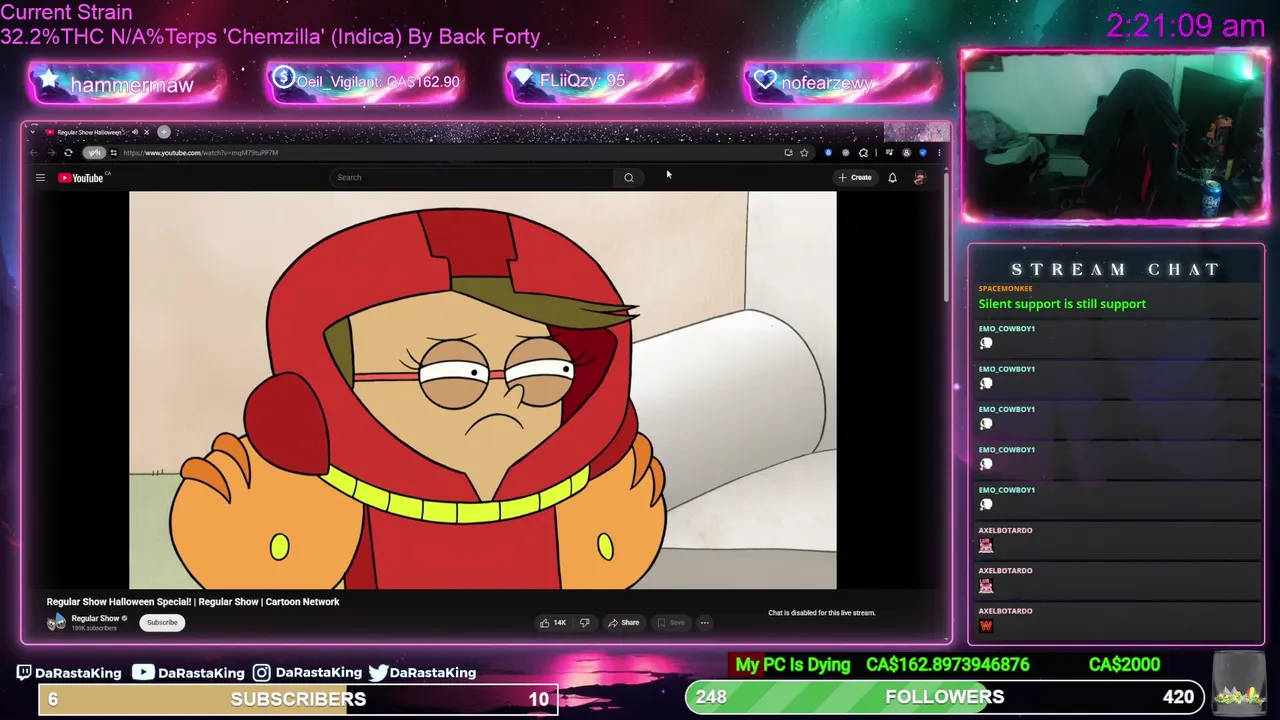Click the Create button on YouTube
Screen dimensions: 1280x720
pyautogui.click(x=855, y=178)
